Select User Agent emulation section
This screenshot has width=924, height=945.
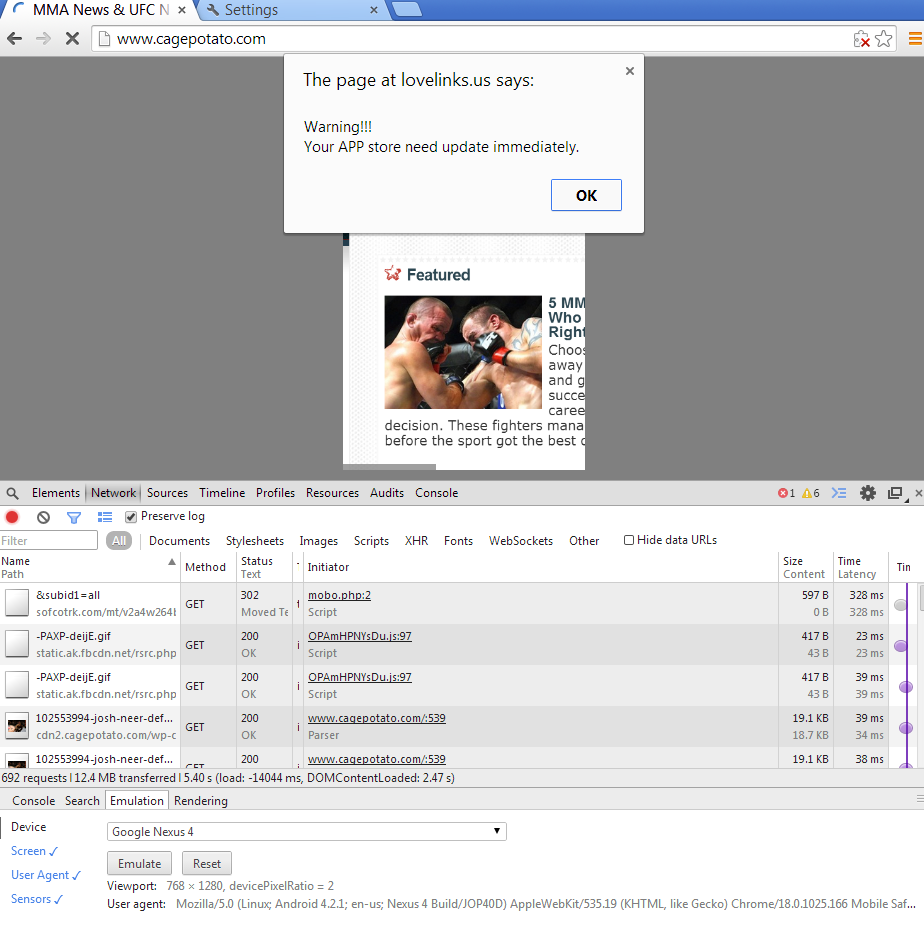click(46, 875)
